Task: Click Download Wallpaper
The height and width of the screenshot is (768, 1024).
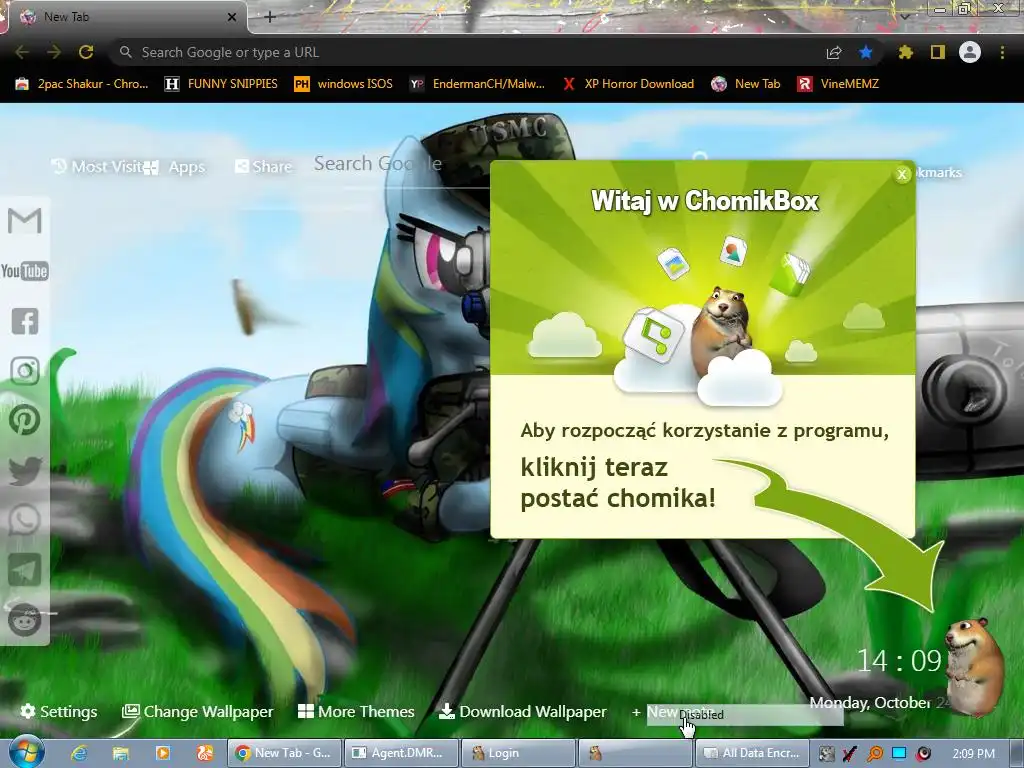Action: [x=522, y=711]
